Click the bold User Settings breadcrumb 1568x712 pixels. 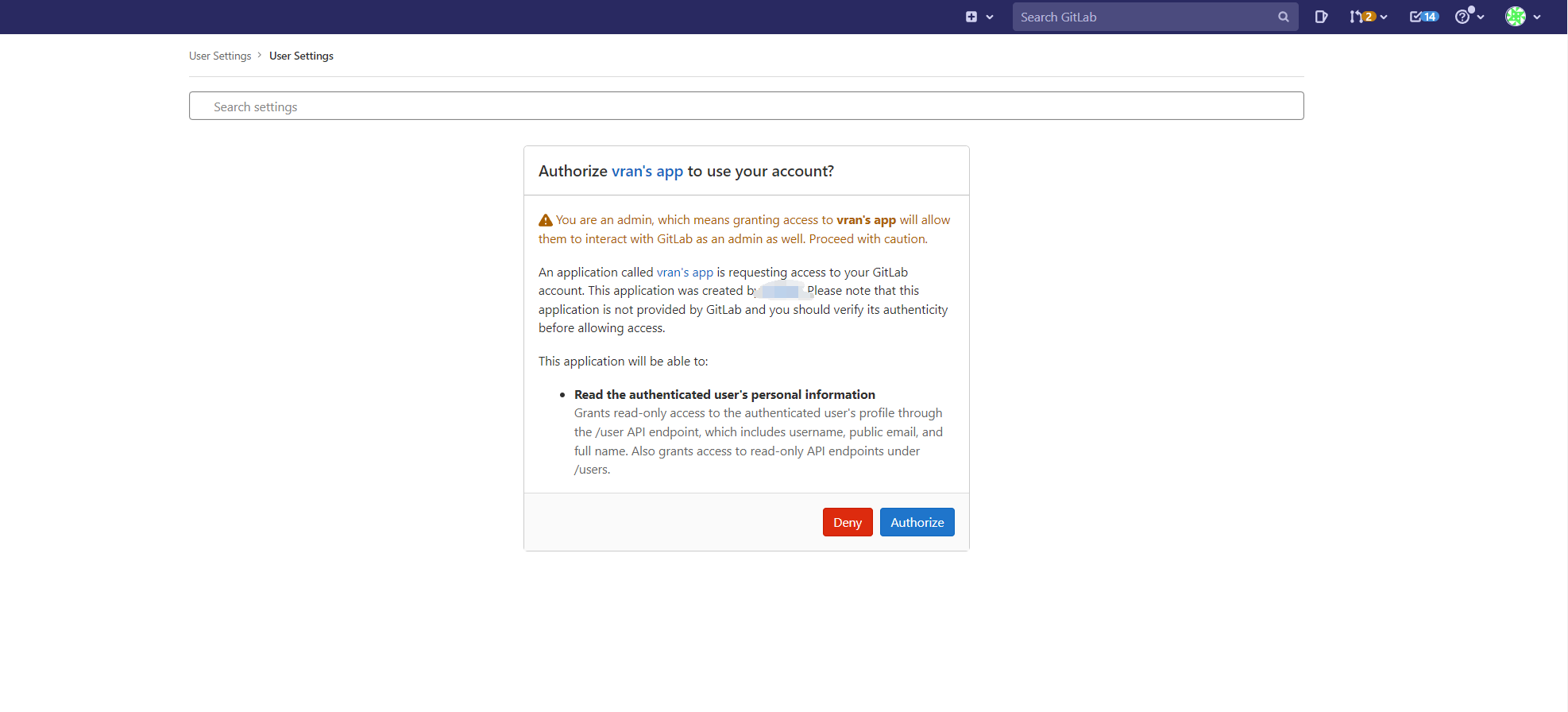click(301, 56)
